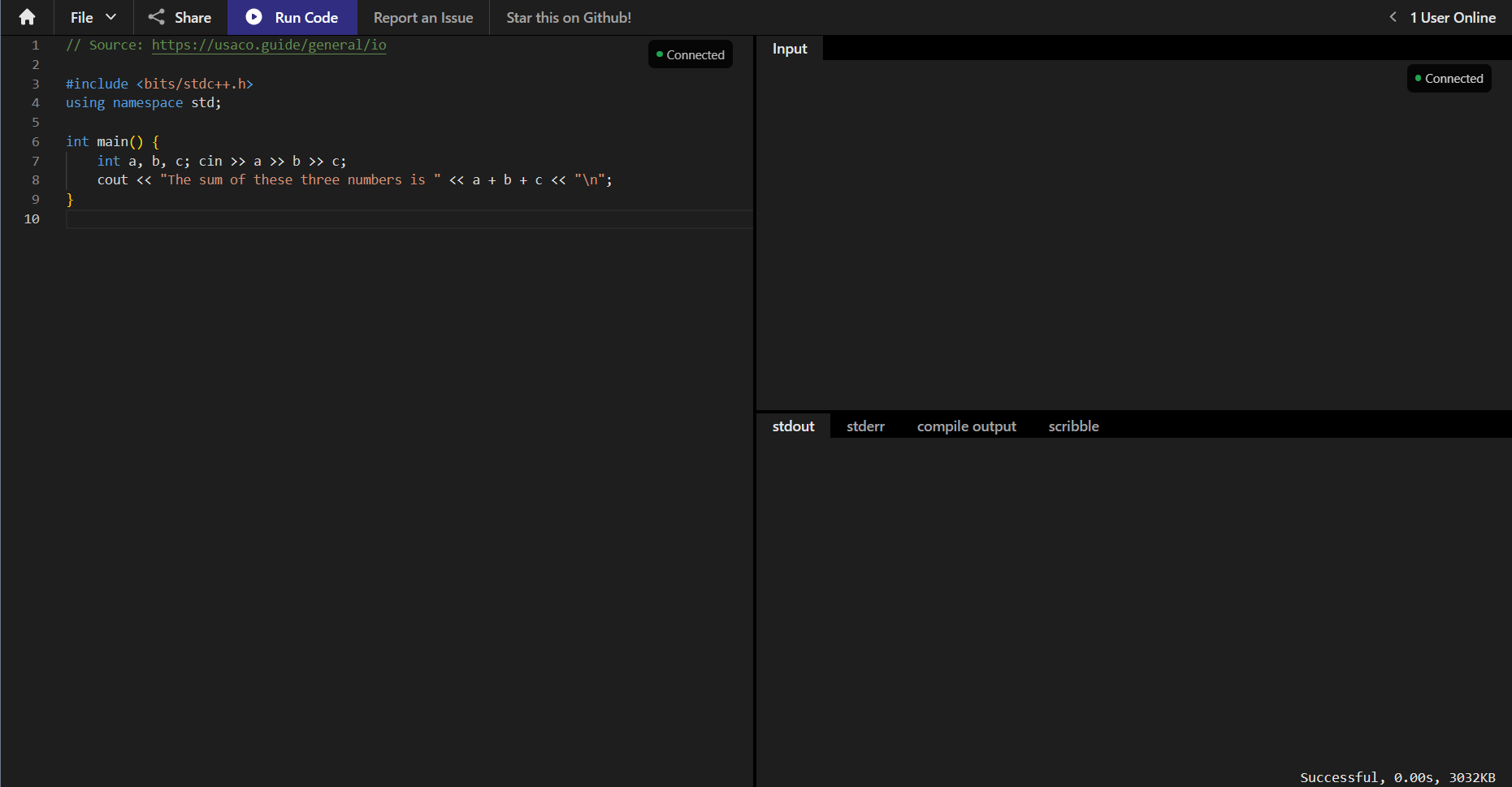
Task: Click line 10 in the code editor
Action: click(x=325, y=218)
